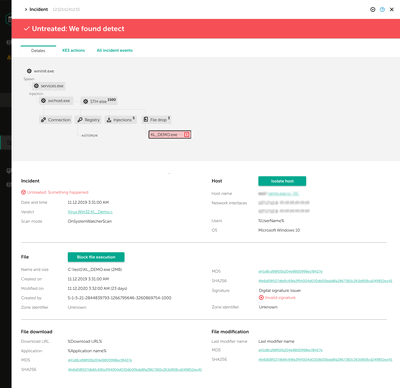Select the svchost.exe process node
This screenshot has height=388, width=400.
tap(56, 101)
